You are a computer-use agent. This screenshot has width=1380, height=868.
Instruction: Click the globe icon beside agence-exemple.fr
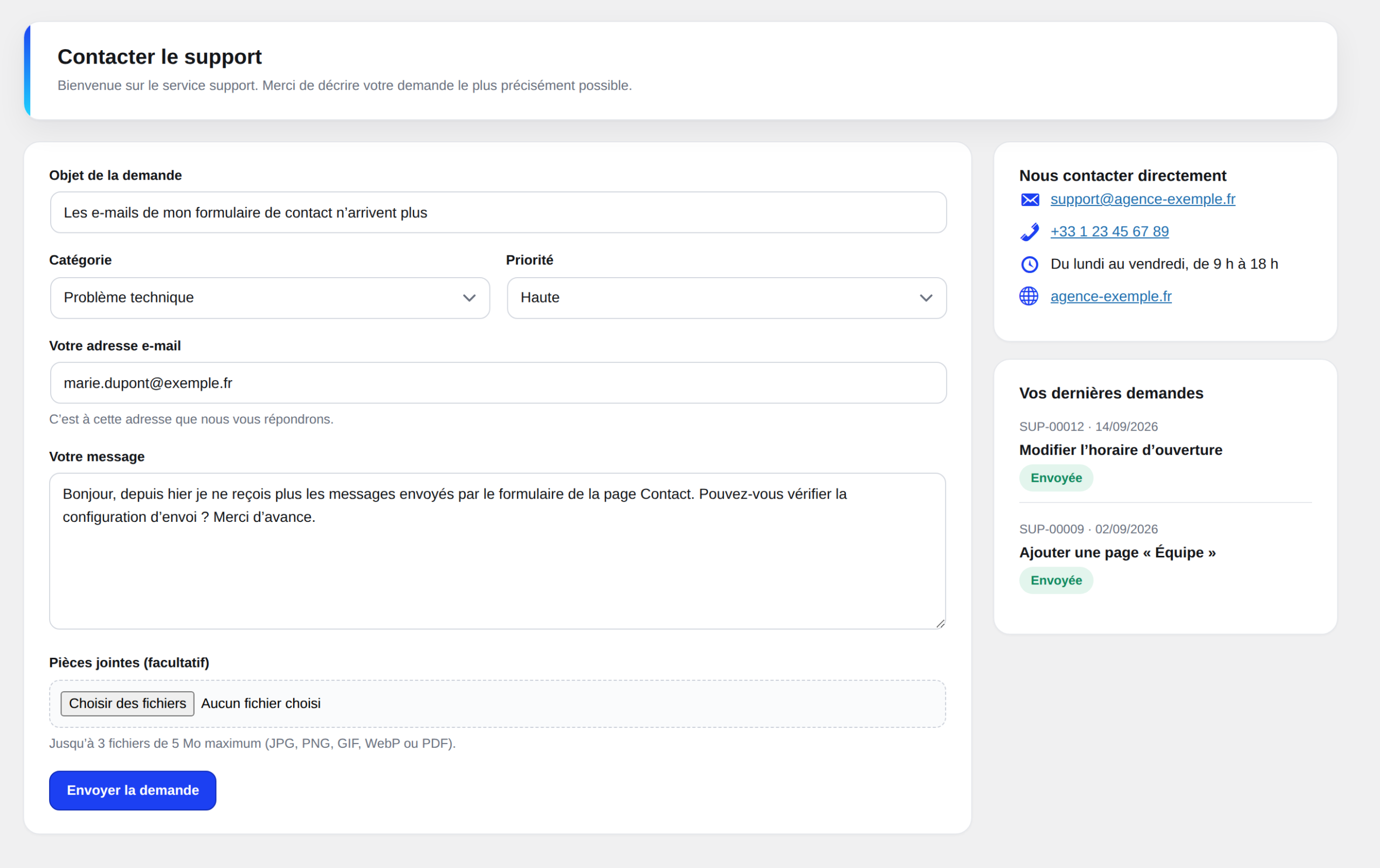[x=1029, y=297]
